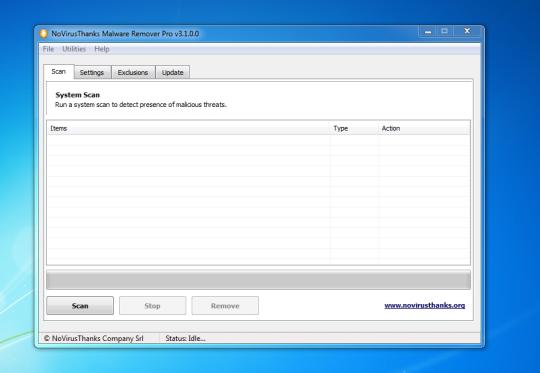Screen dimensions: 540x373
Task: Go to the Update tab
Action: tap(173, 72)
